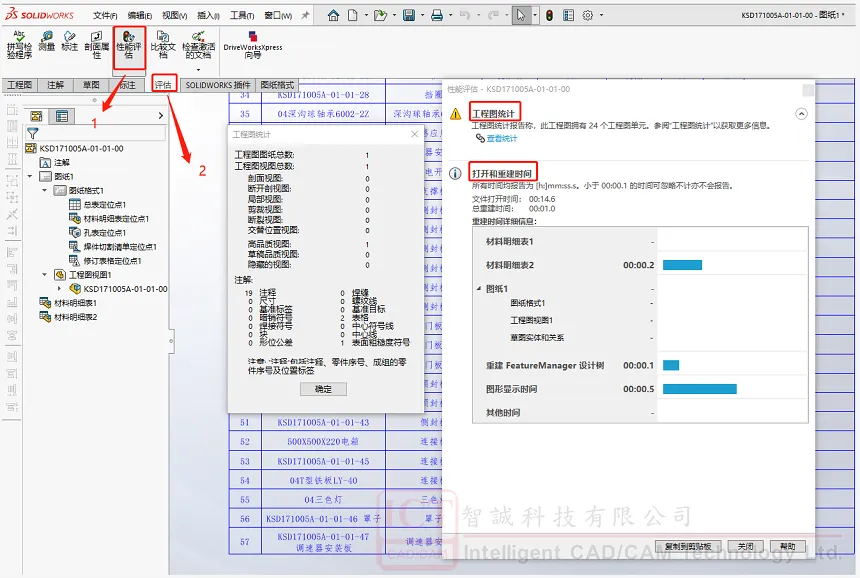Open the dropdown under 检查激活的文档

[x=199, y=70]
